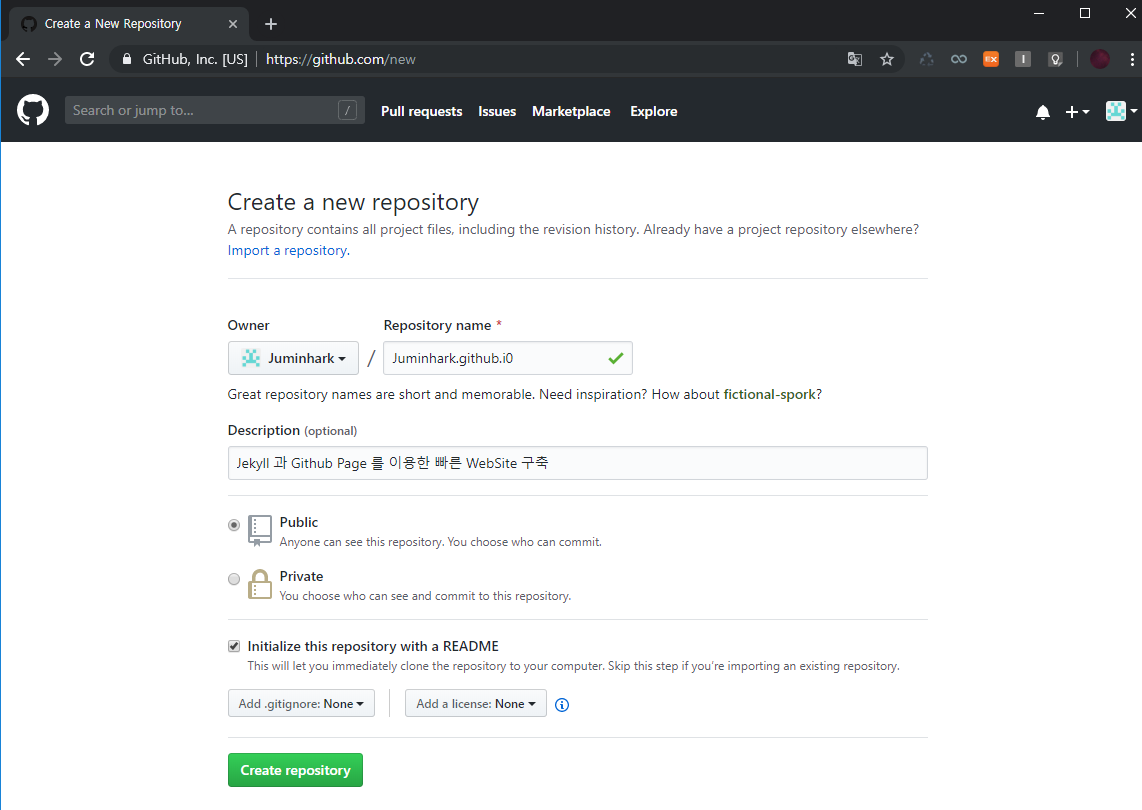Click the 'Create a new repository' heading
This screenshot has width=1142, height=810.
tap(353, 202)
